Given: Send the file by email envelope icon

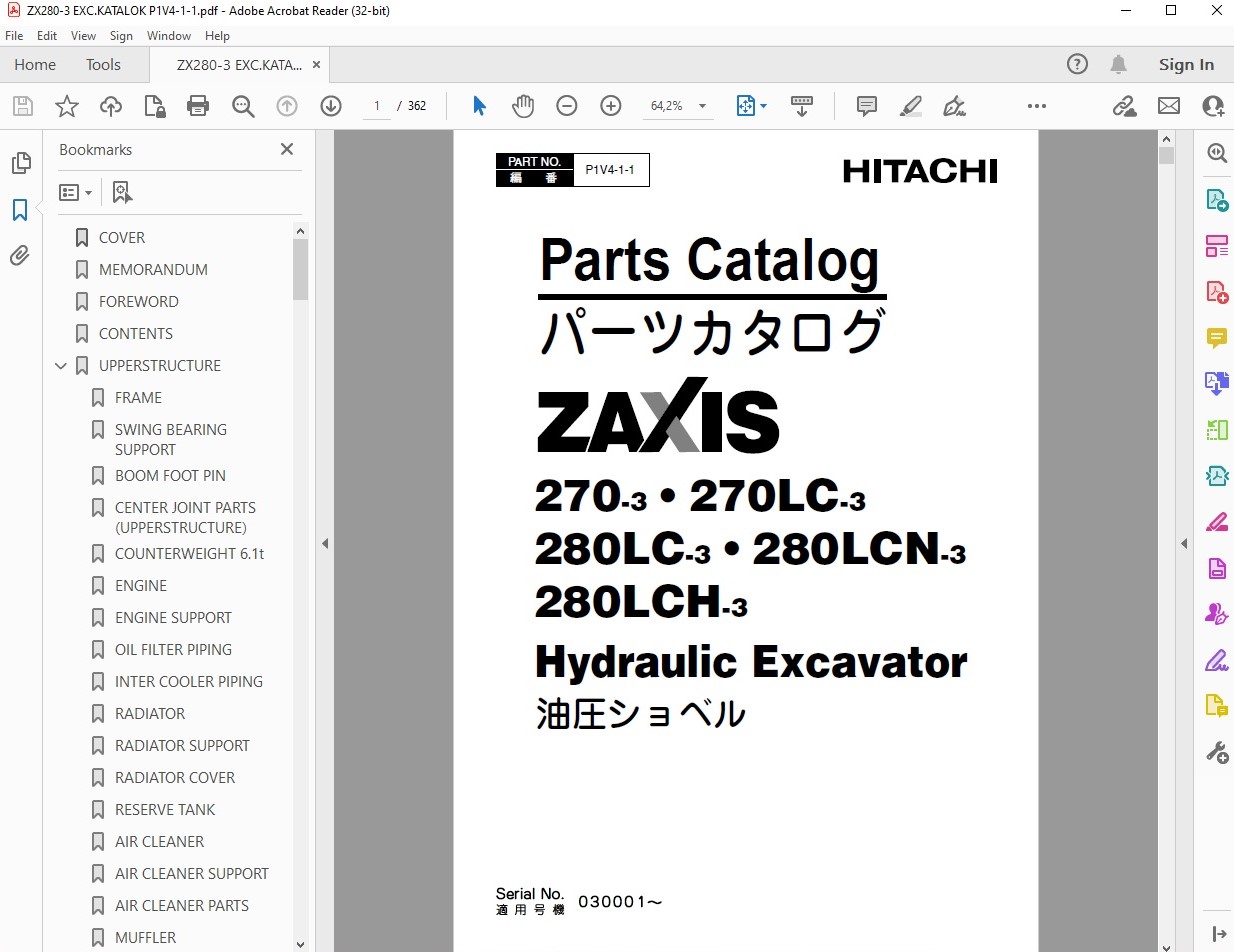Looking at the screenshot, I should 1169,106.
